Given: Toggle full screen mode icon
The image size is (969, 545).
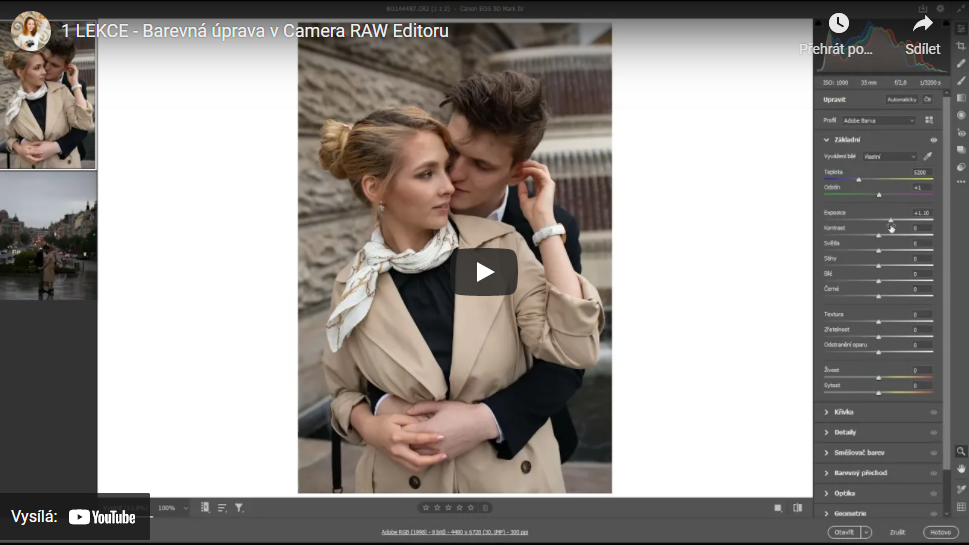Looking at the screenshot, I should pyautogui.click(x=960, y=9).
